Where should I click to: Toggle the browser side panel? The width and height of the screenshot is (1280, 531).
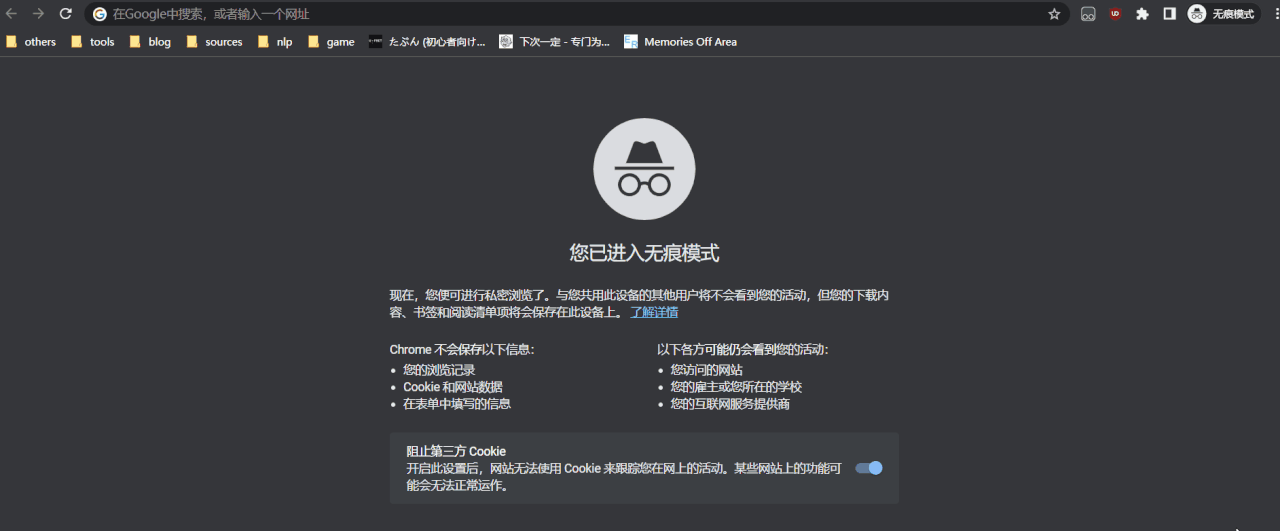click(1169, 14)
